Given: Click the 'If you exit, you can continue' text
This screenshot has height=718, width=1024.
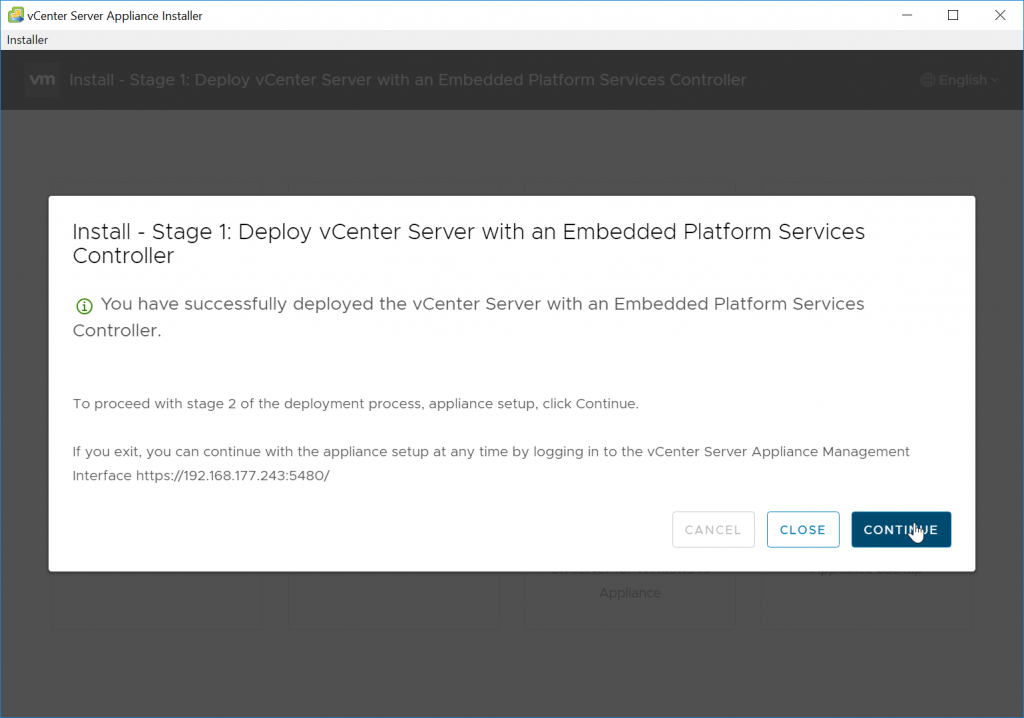Looking at the screenshot, I should tap(490, 463).
